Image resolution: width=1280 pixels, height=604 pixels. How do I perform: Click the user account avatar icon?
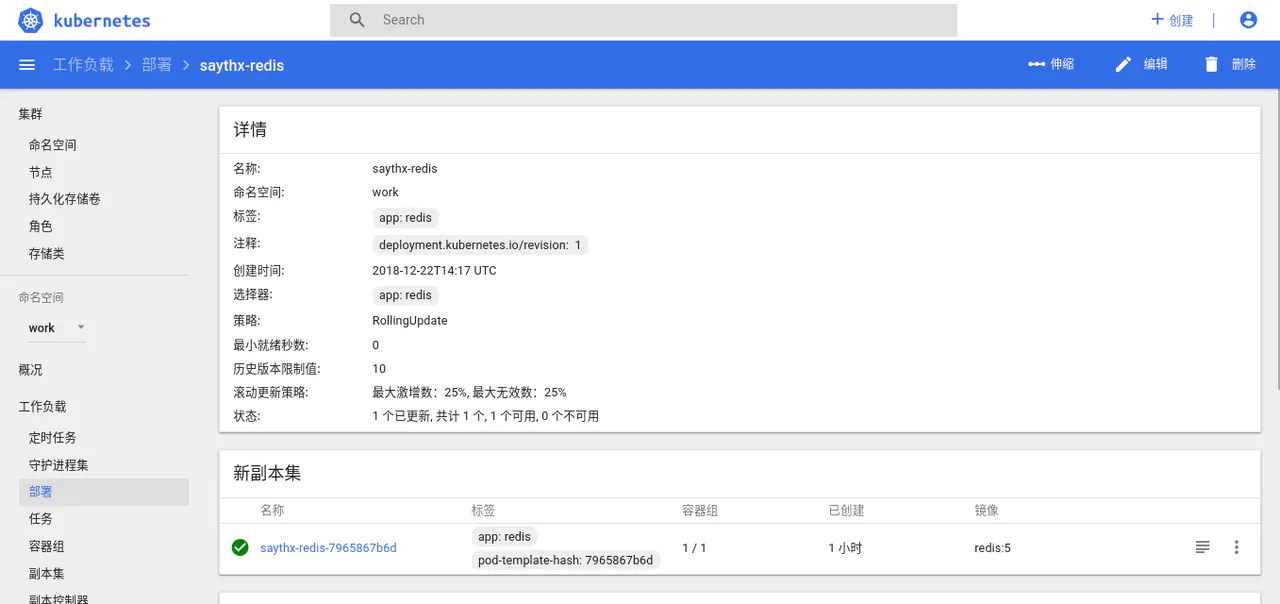pos(1248,20)
